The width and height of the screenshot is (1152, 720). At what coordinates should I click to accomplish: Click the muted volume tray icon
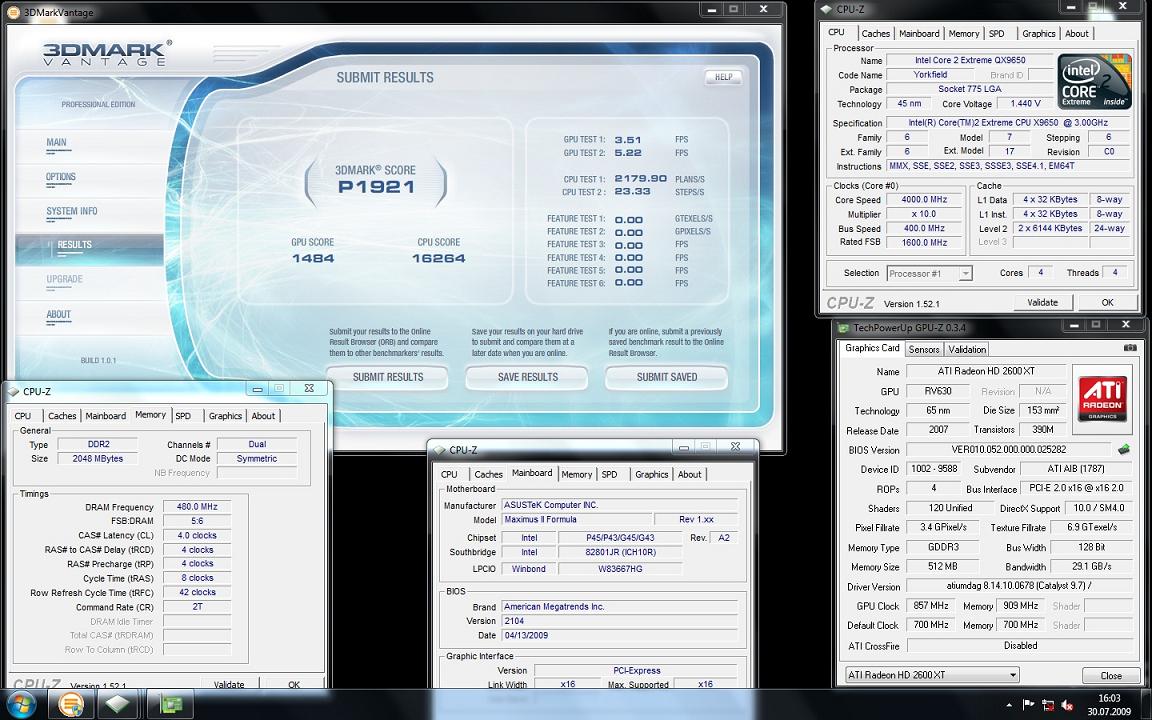coord(1067,705)
